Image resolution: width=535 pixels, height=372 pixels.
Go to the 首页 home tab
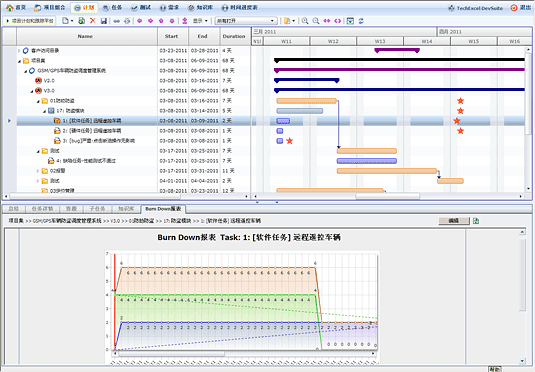(16, 8)
